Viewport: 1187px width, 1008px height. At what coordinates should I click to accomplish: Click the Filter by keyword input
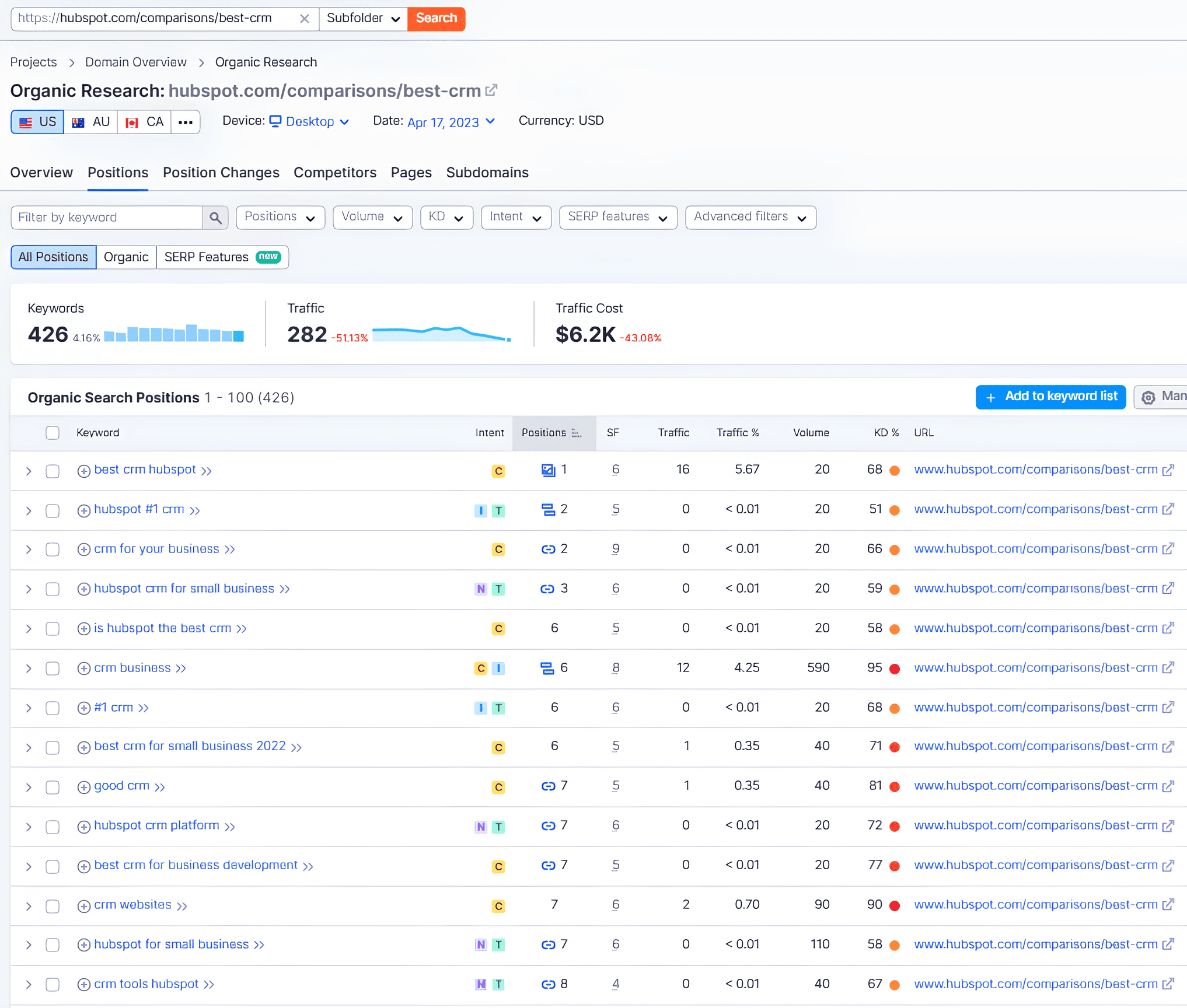(x=106, y=218)
